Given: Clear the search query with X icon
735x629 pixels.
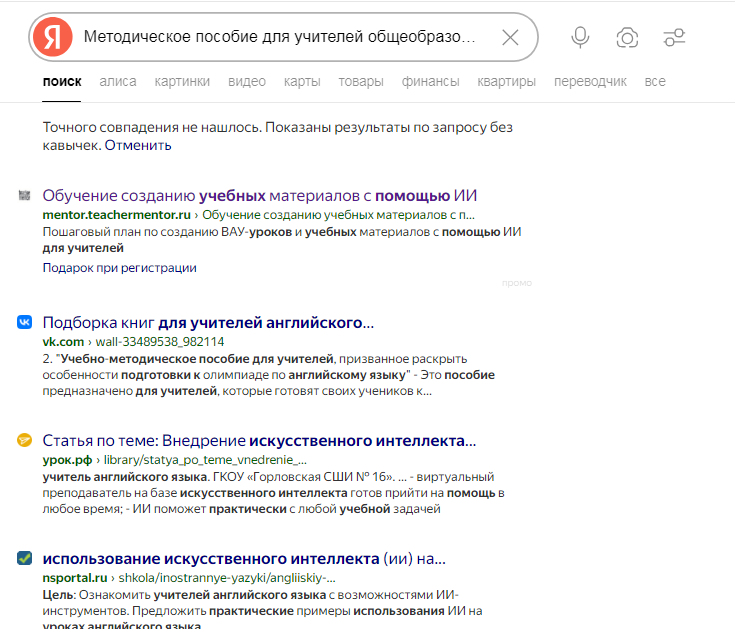Looking at the screenshot, I should coord(510,38).
